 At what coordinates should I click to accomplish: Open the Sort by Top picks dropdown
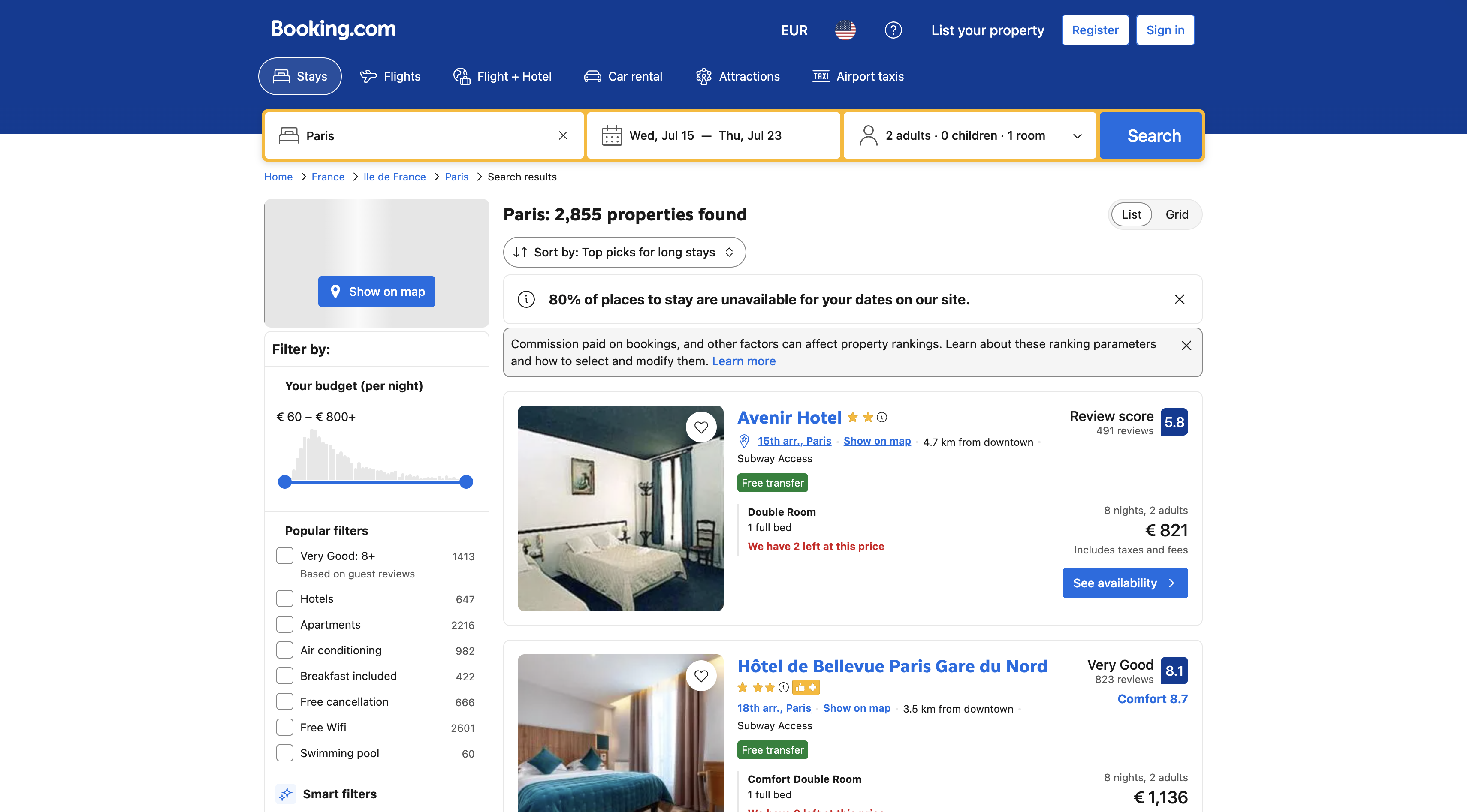click(624, 252)
